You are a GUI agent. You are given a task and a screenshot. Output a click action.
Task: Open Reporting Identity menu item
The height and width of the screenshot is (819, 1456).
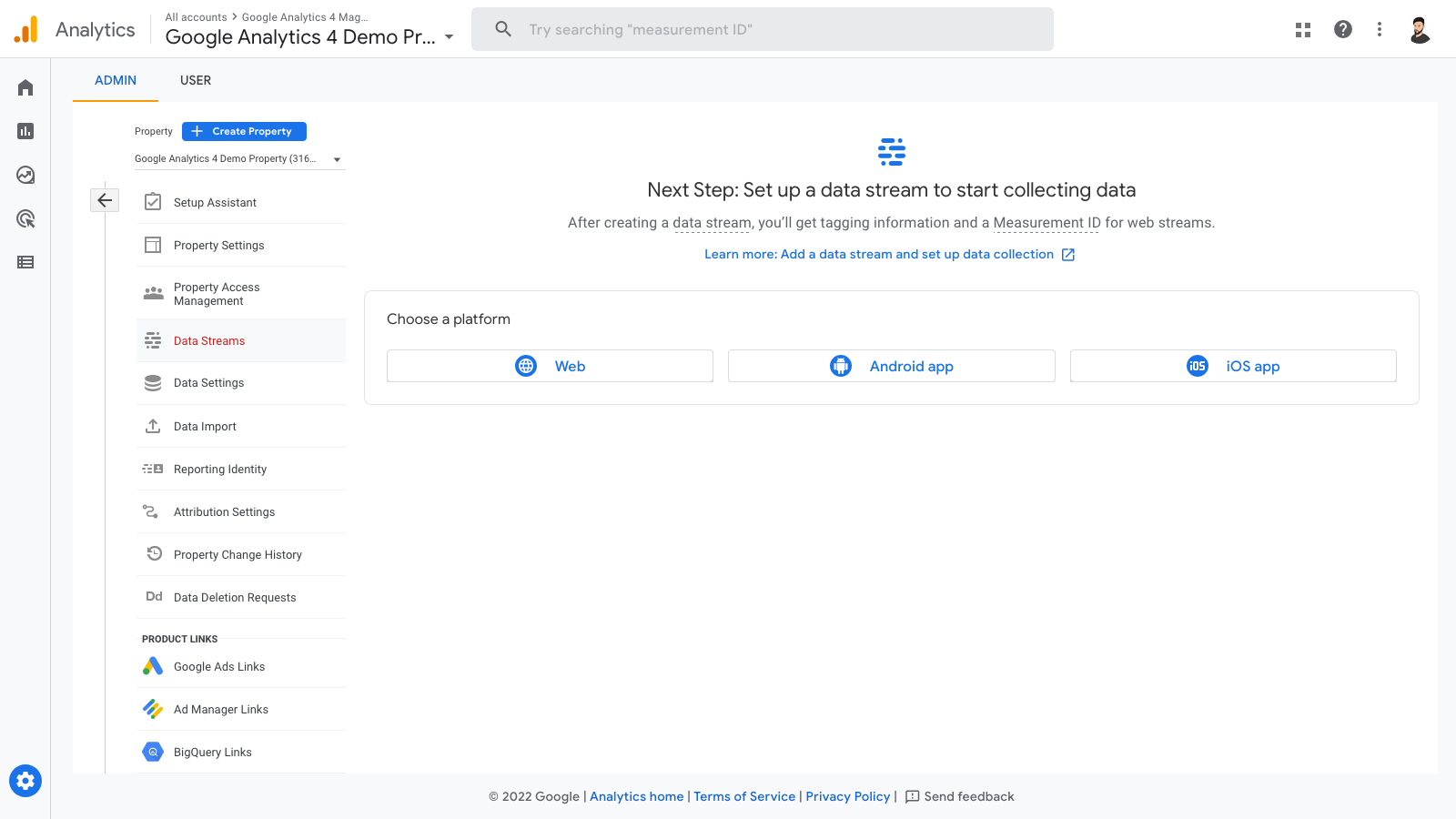[241, 469]
